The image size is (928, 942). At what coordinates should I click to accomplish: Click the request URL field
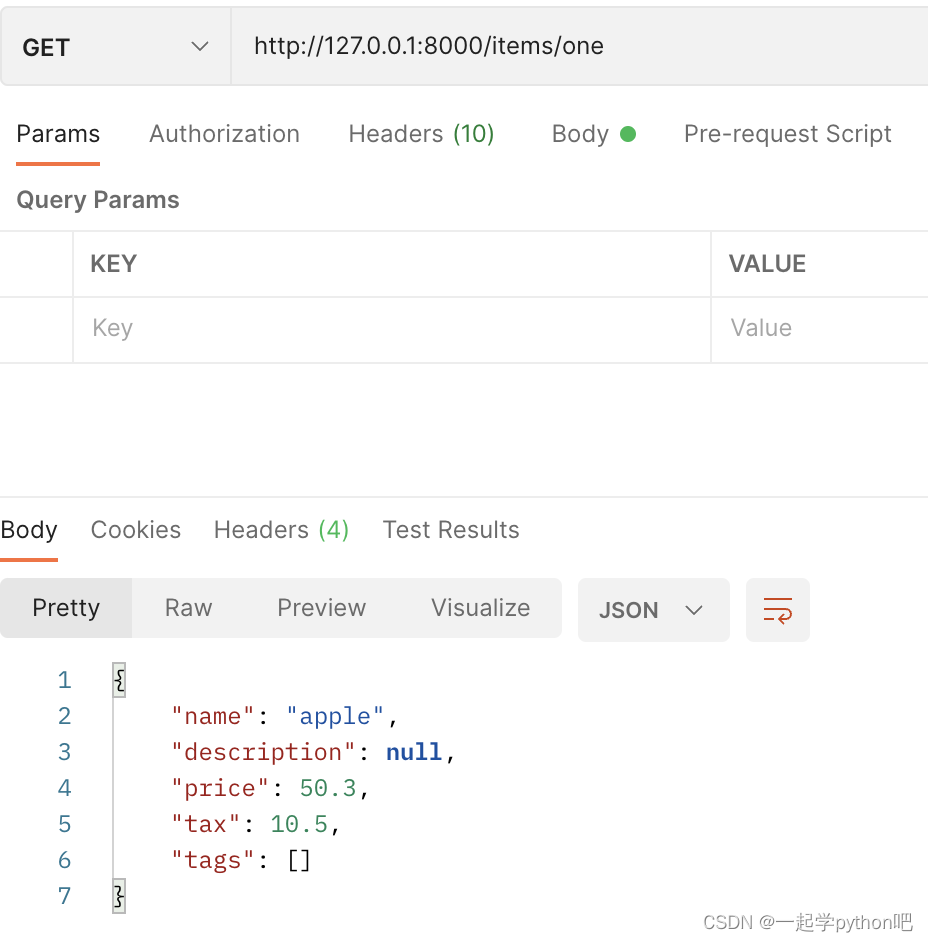click(x=578, y=47)
